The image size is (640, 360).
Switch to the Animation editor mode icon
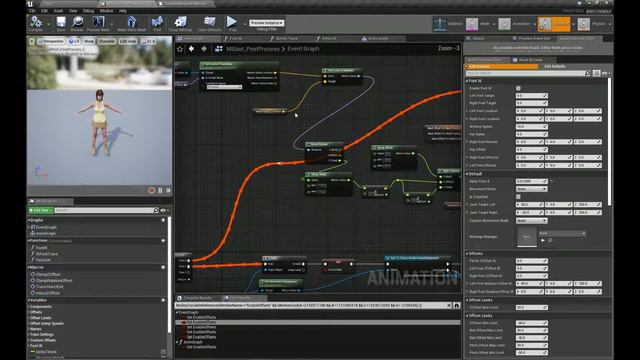pyautogui.click(x=504, y=24)
